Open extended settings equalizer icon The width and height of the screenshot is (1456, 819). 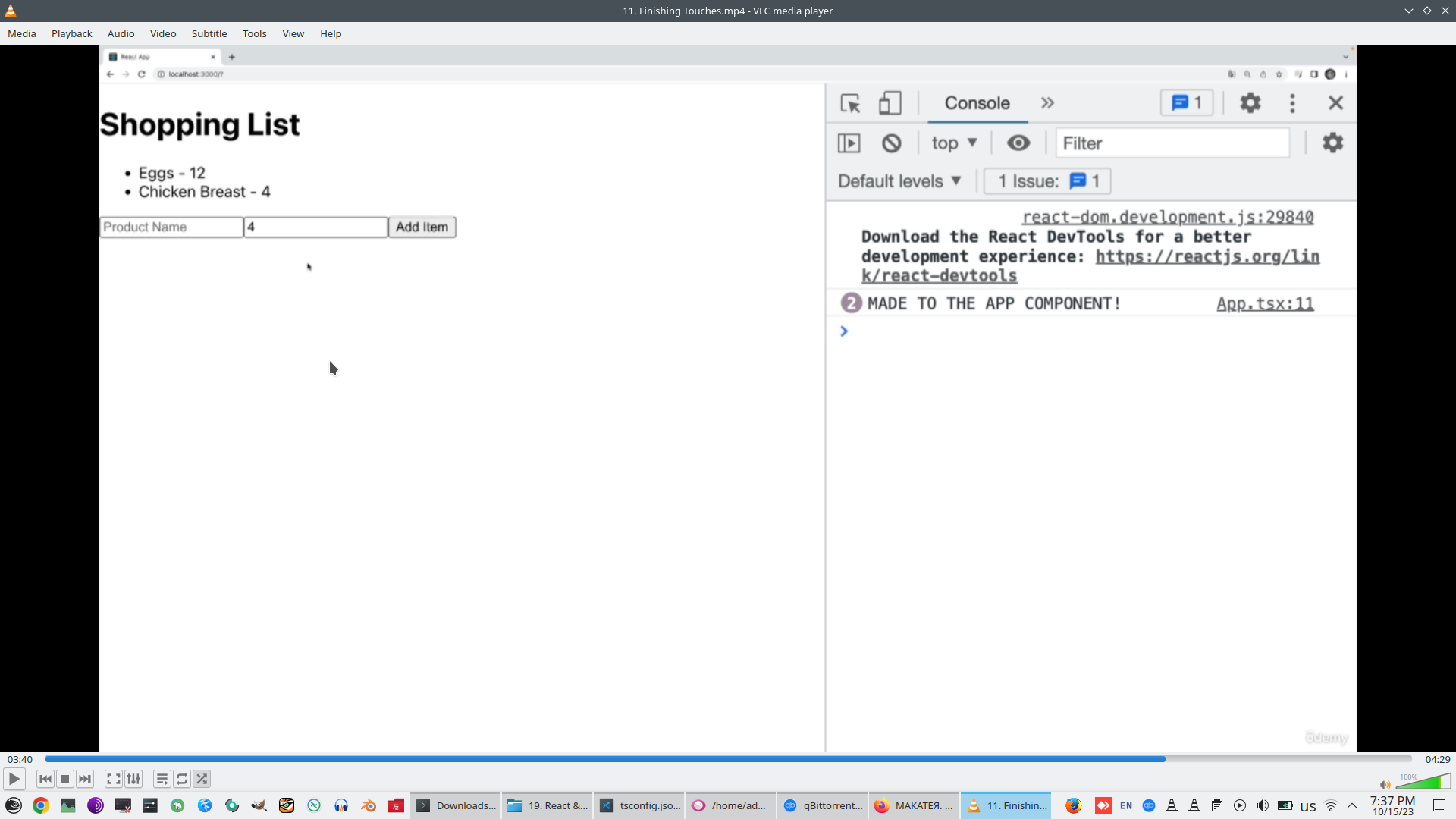(133, 779)
